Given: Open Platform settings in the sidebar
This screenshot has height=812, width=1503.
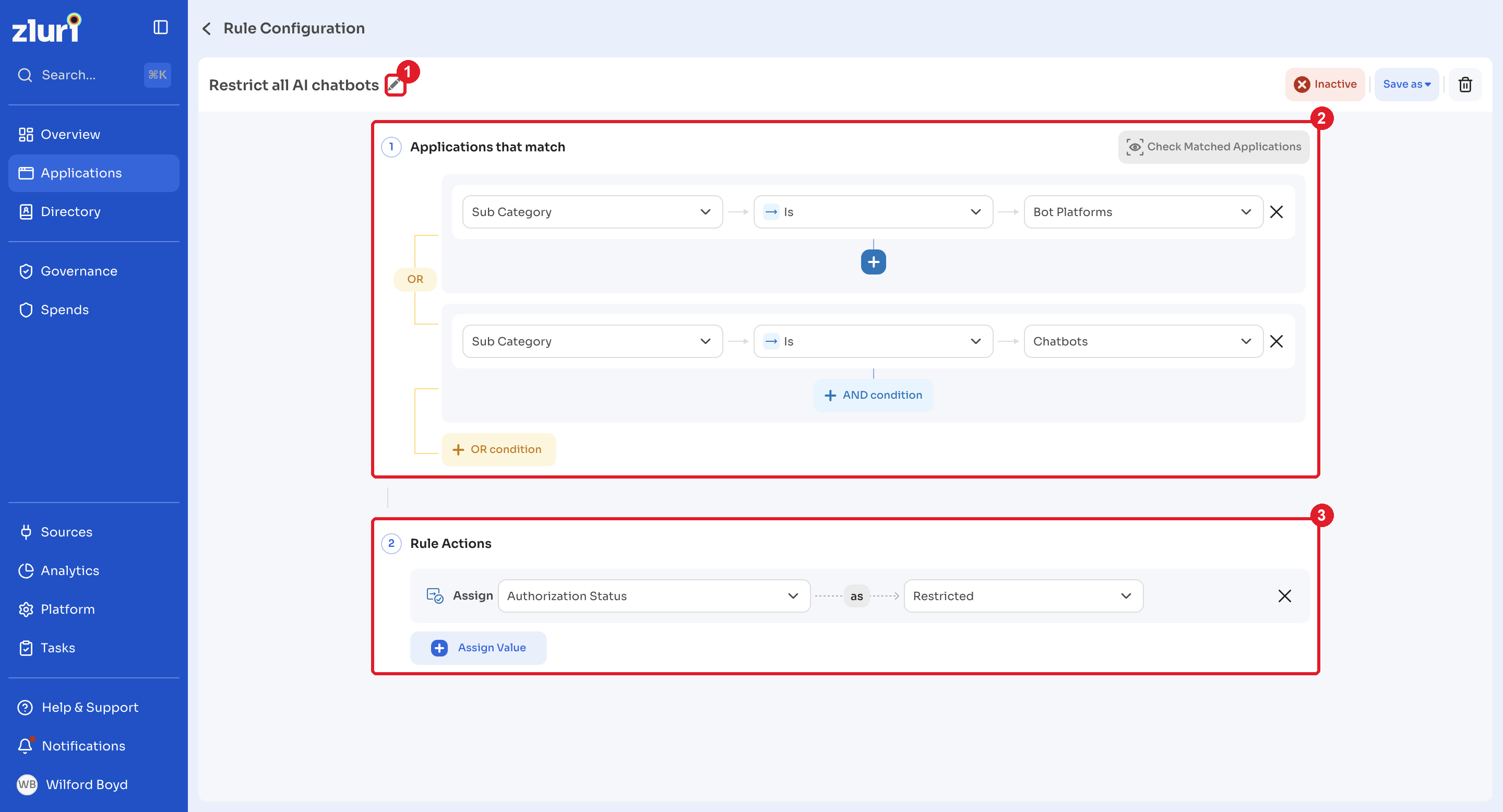Looking at the screenshot, I should [x=94, y=609].
